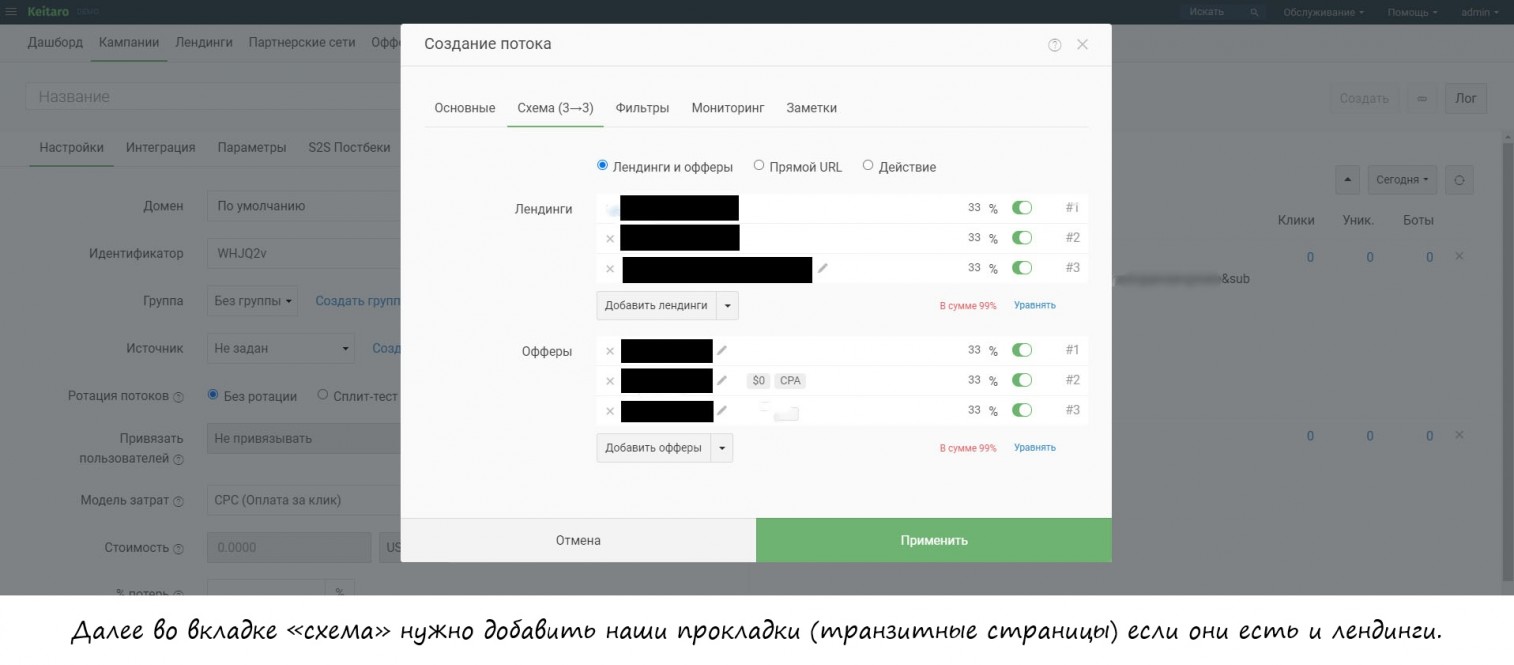This screenshot has height=665, width=1514.
Task: Toggle landing #1 switch off
Action: point(1022,208)
